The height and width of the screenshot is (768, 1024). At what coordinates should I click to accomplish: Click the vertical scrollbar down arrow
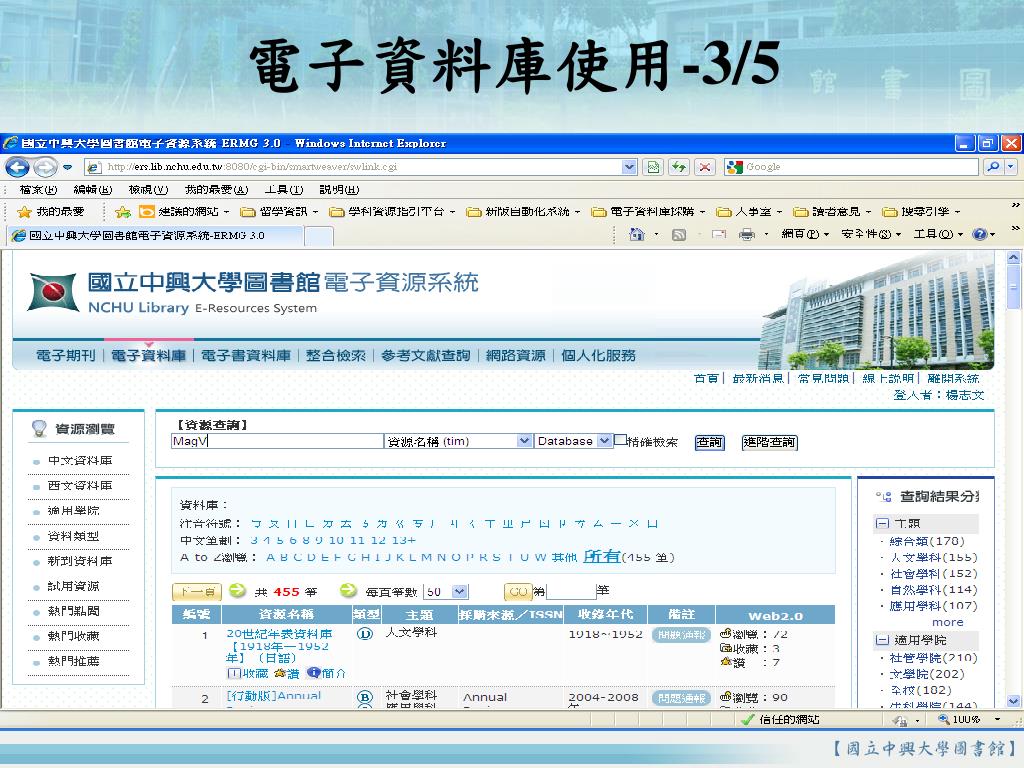(x=1013, y=701)
